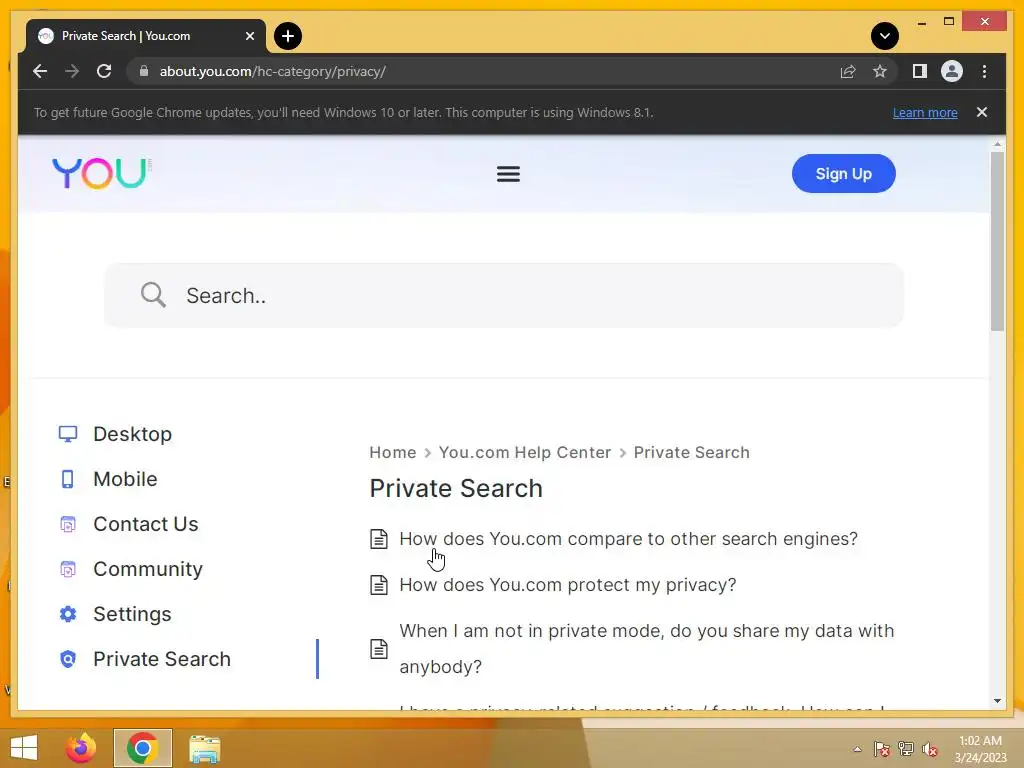Screen dimensions: 1024x768
Task: Open the Contact Us category
Action: pyautogui.click(x=146, y=524)
